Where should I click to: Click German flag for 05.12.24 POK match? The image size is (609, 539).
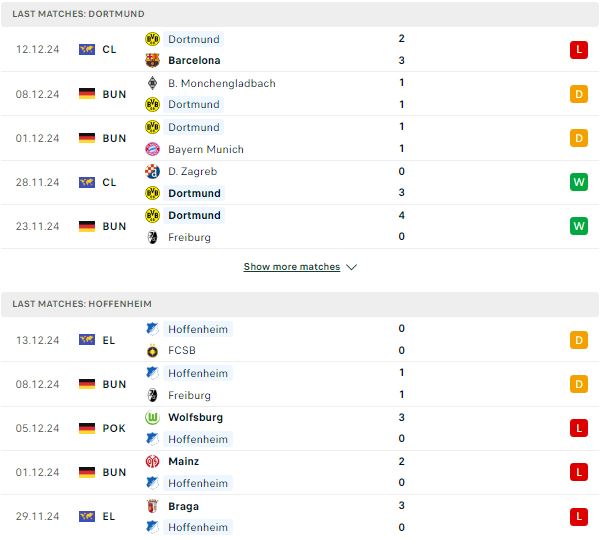[x=87, y=428]
